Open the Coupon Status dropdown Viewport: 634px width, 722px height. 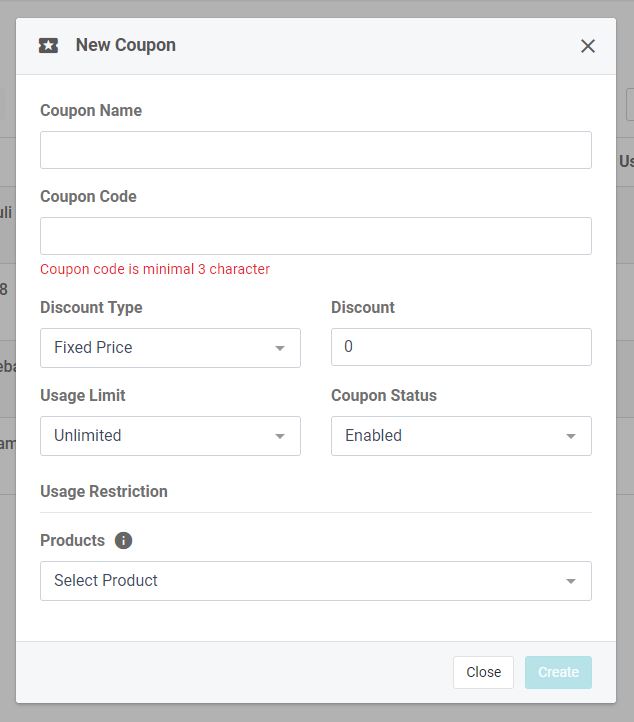(x=461, y=436)
